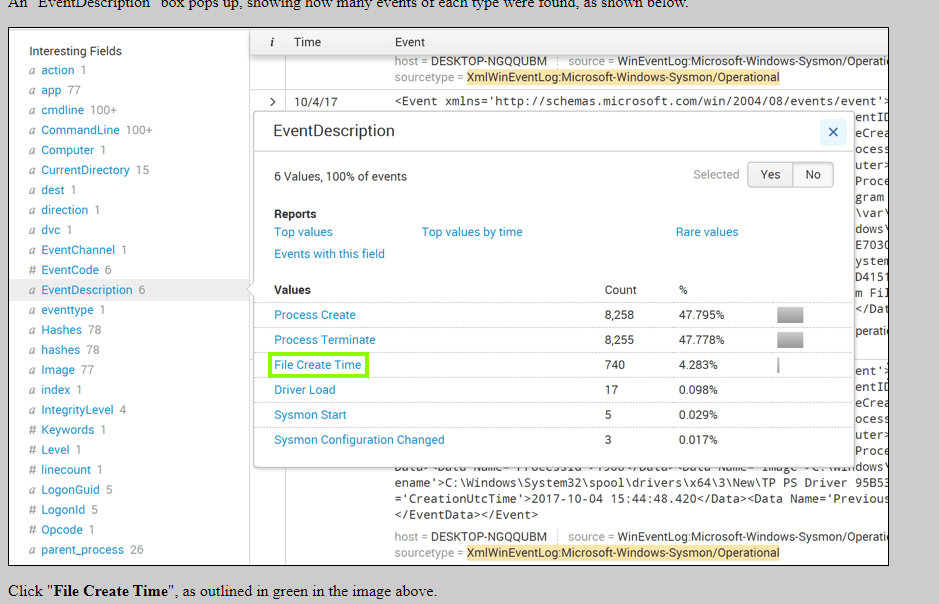Image resolution: width=939 pixels, height=604 pixels.
Task: Click the percentage bar beside Process Create
Action: tap(789, 314)
